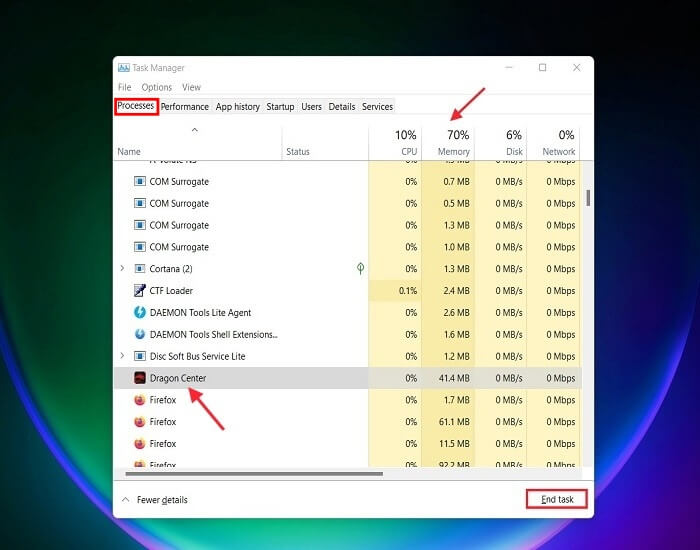Click the End task button
The image size is (700, 550).
coord(557,499)
